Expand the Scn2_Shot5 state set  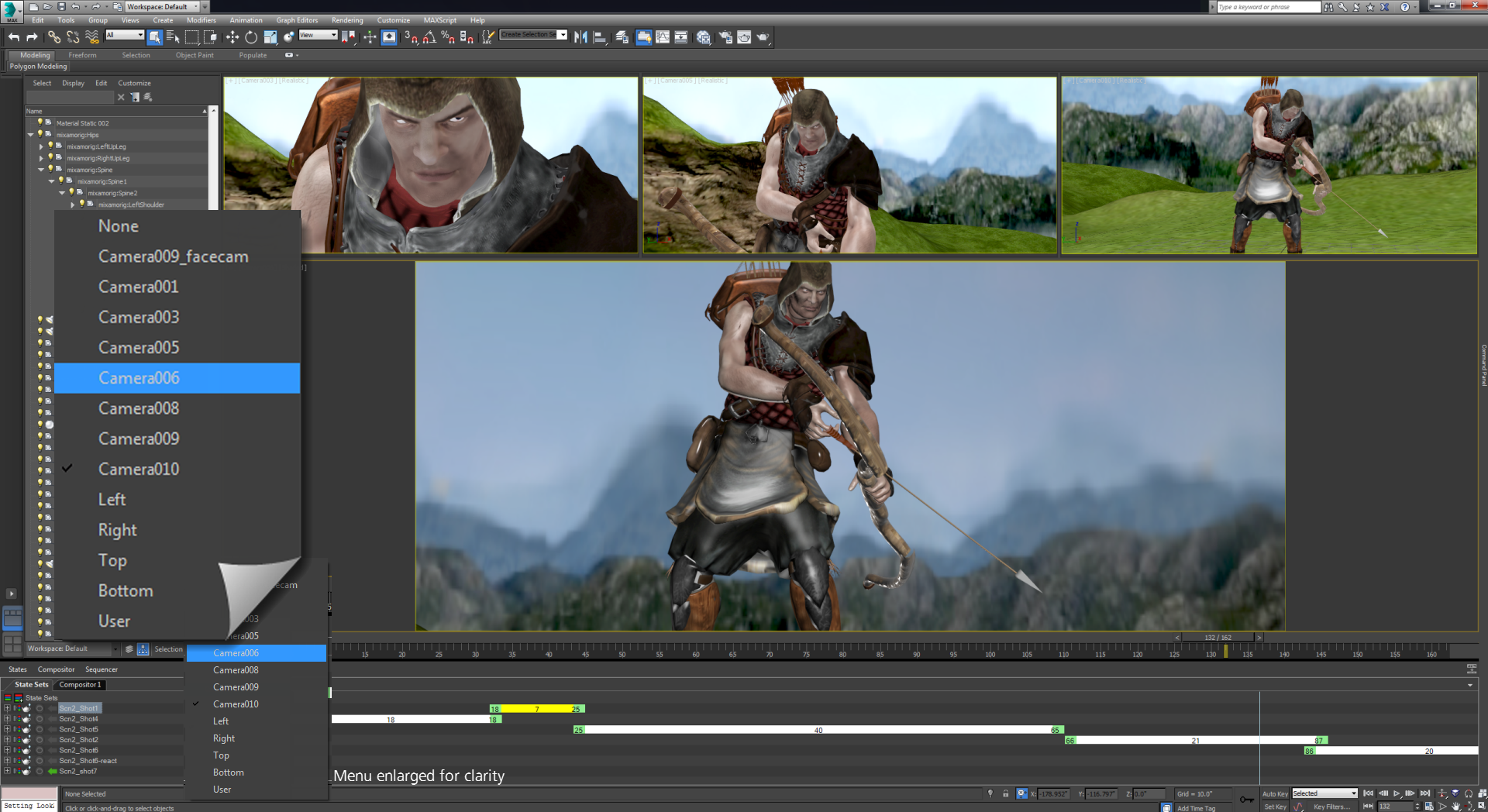[x=7, y=729]
